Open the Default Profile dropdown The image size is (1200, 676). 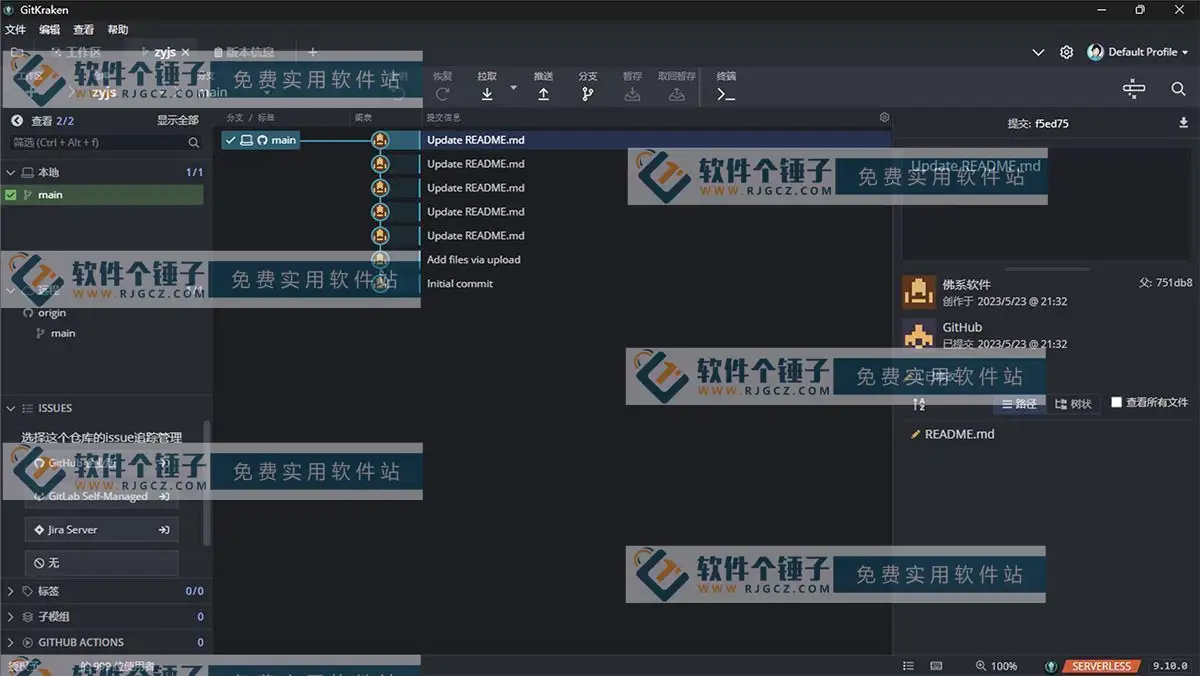pos(1139,52)
